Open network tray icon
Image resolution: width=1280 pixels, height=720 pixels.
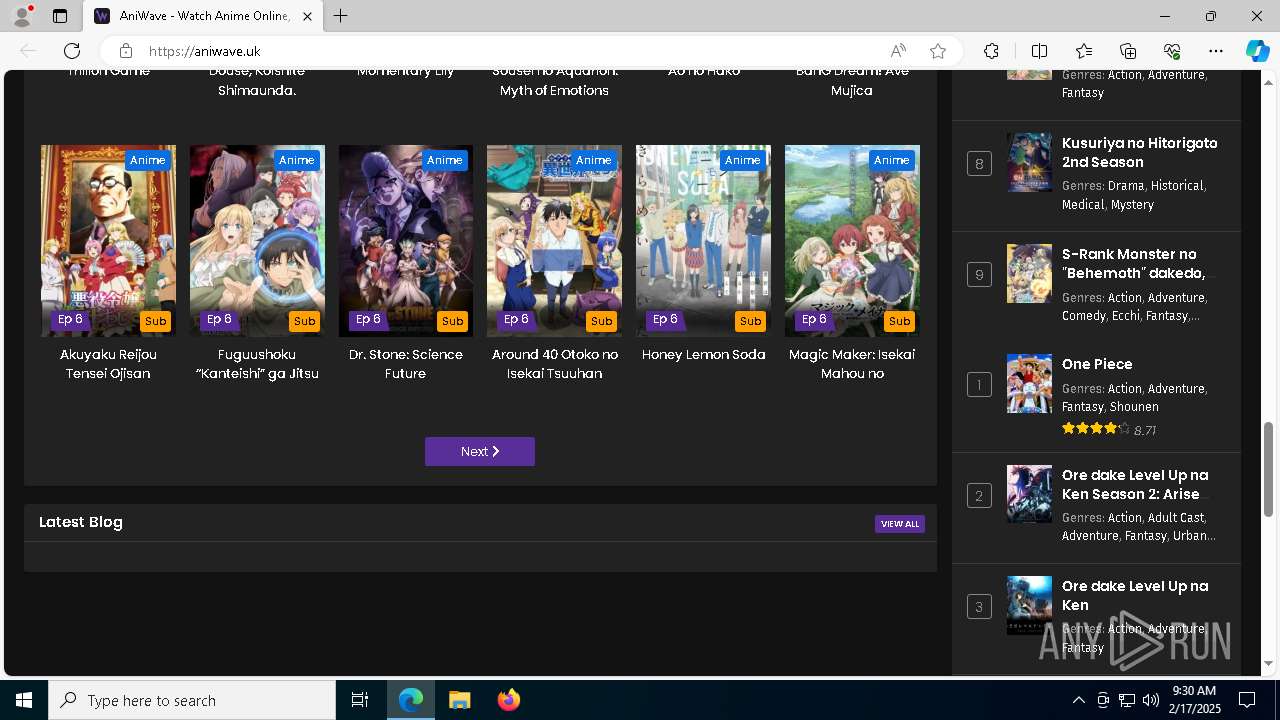[1127, 700]
